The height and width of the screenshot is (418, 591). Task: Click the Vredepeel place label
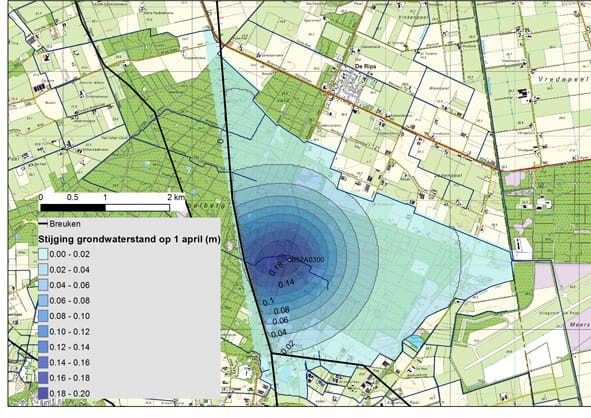[x=563, y=79]
